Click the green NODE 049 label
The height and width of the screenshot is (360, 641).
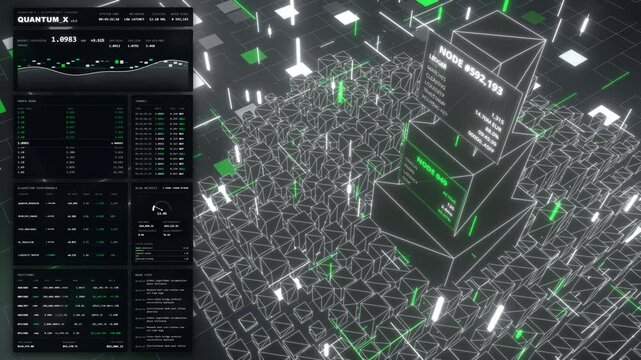(432, 171)
